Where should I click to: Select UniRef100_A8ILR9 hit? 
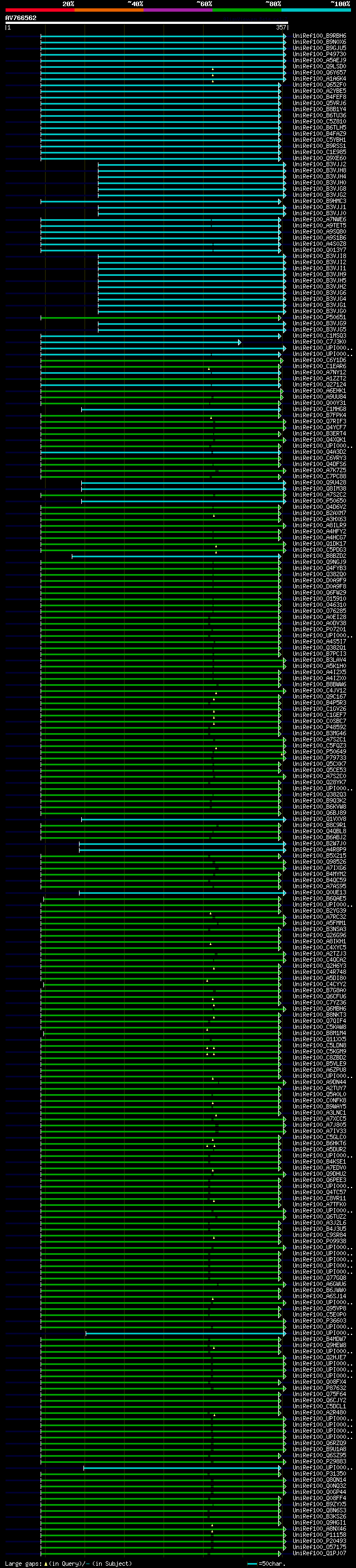pos(319,525)
